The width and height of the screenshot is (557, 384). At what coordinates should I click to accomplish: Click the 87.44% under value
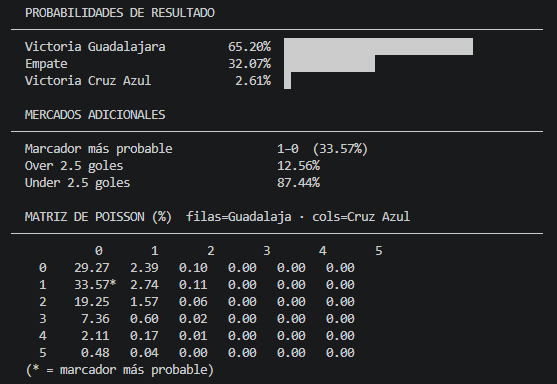[298, 183]
